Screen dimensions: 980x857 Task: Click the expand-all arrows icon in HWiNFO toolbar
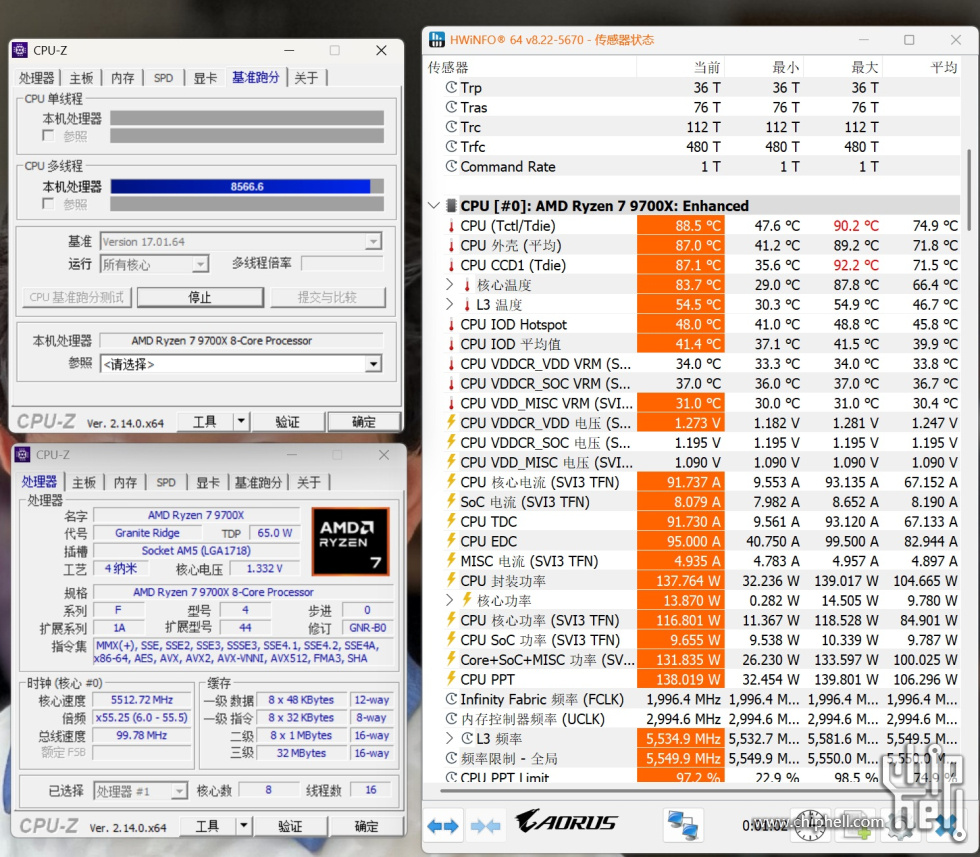point(443,826)
